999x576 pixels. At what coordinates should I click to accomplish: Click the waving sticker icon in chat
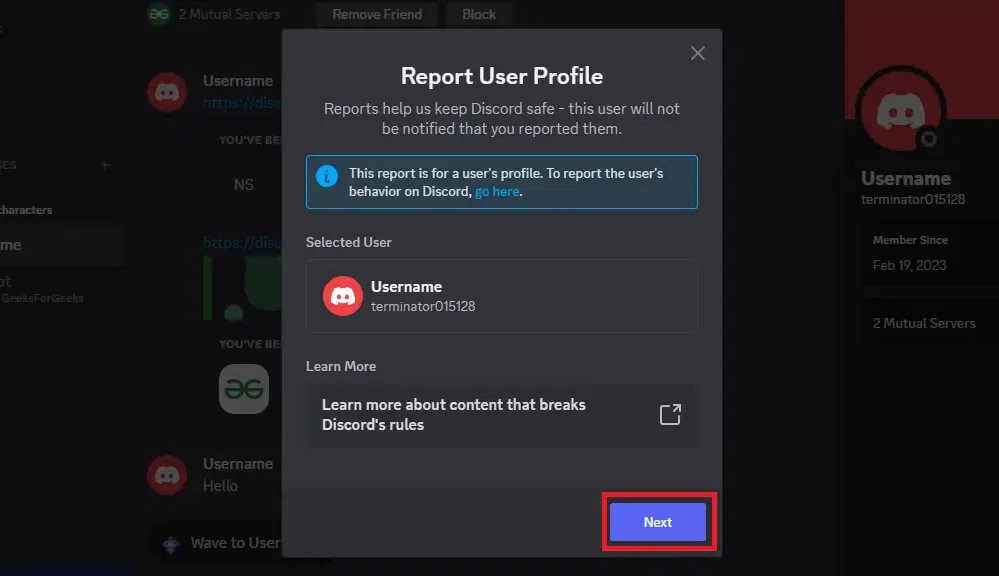tap(171, 544)
